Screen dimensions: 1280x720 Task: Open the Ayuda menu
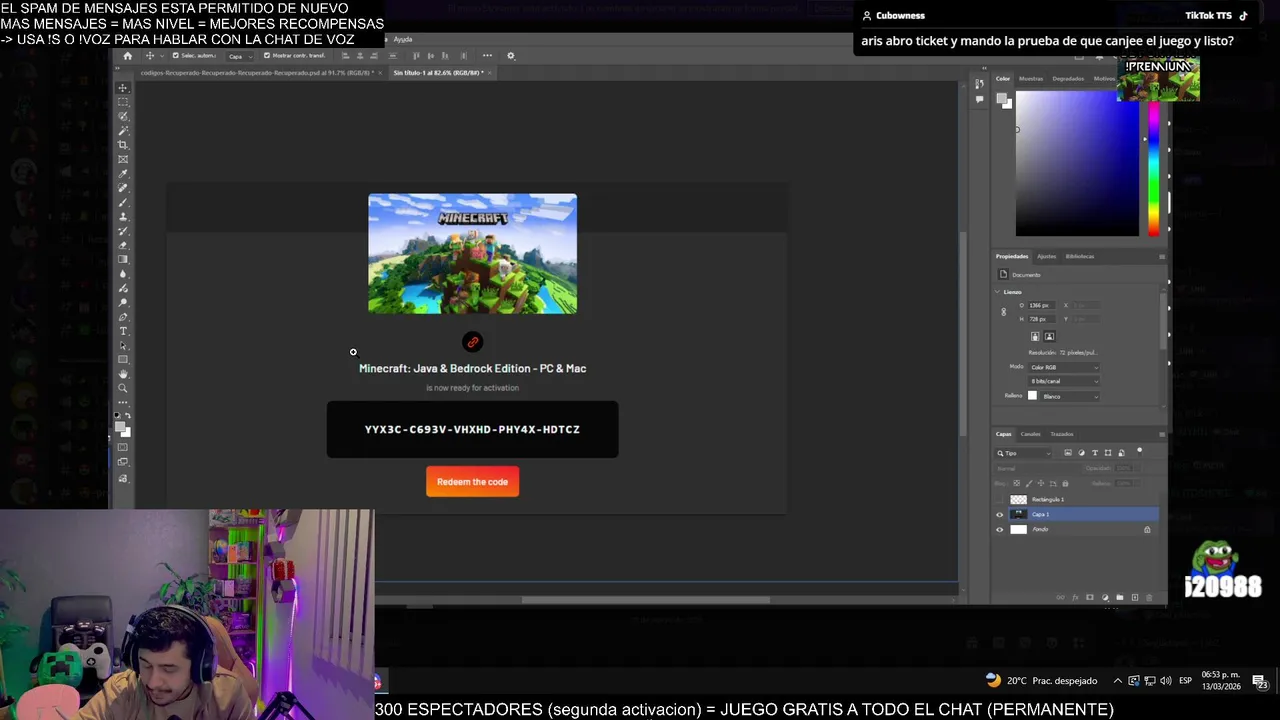403,39
